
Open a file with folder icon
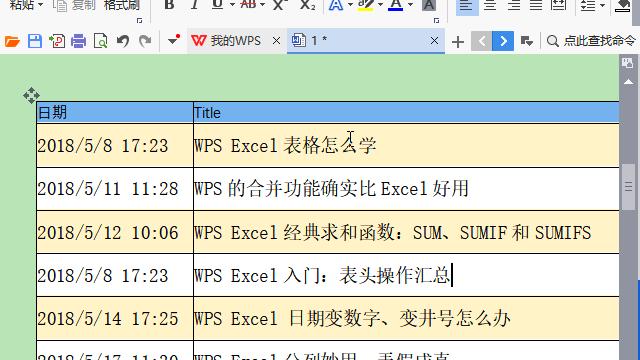(12, 41)
